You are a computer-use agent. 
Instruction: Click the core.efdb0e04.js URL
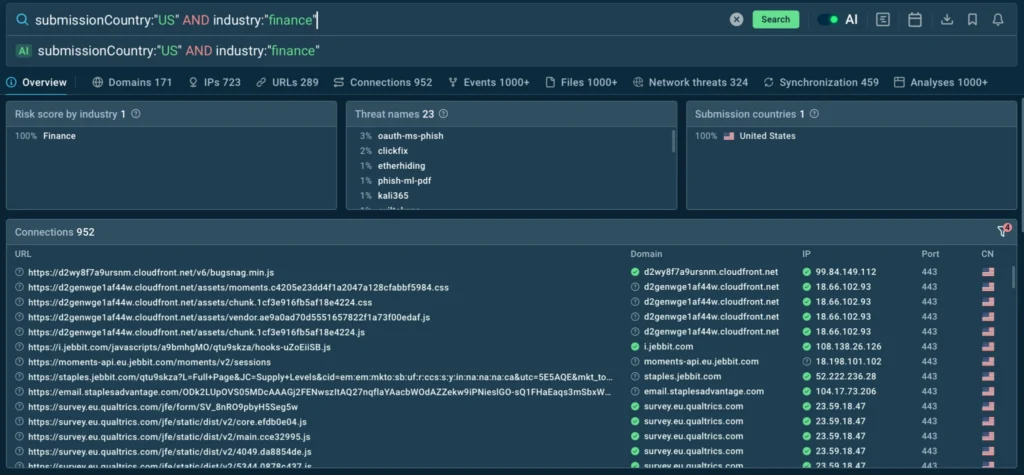click(167, 421)
